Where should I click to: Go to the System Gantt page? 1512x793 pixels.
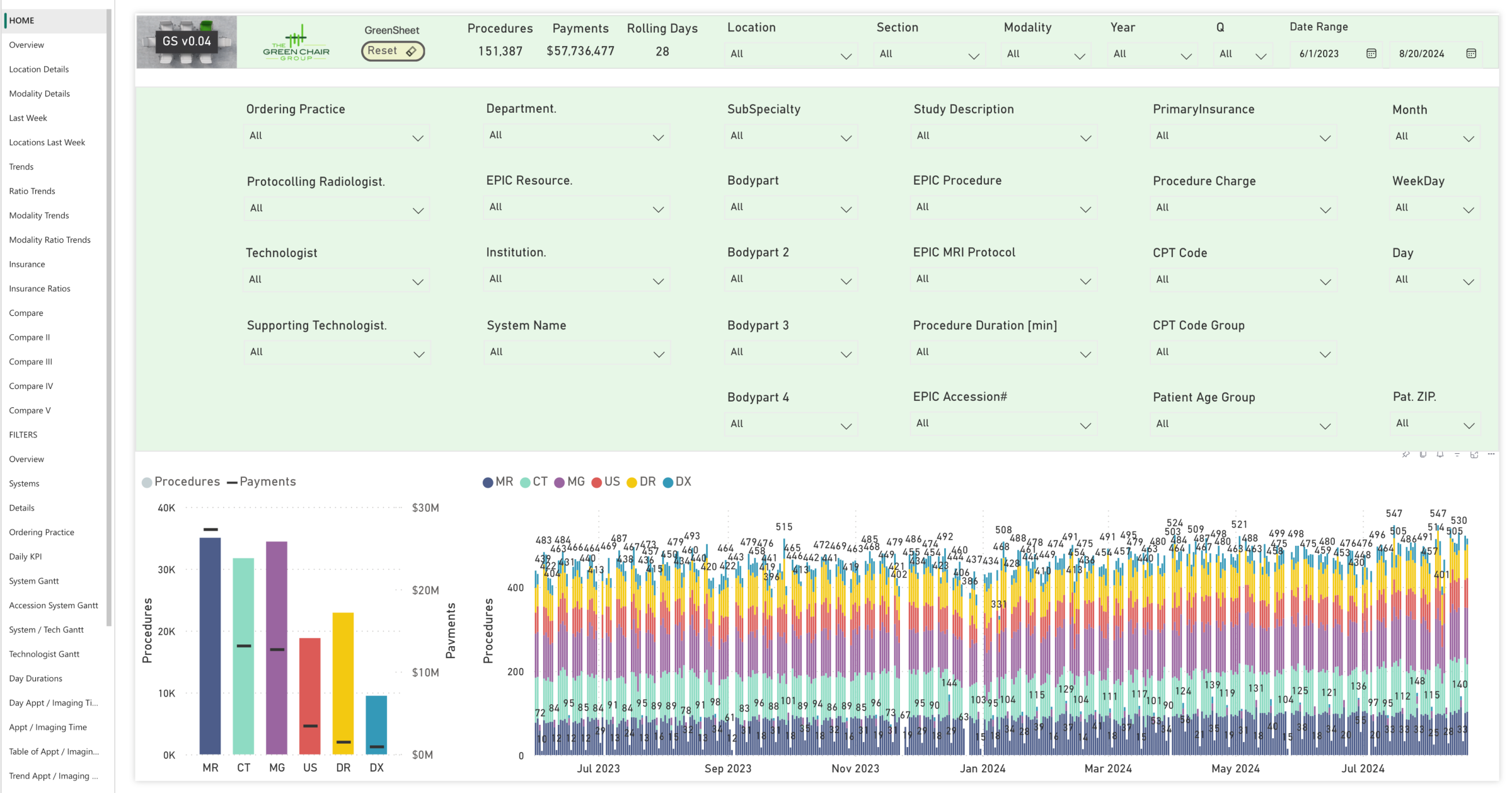[34, 581]
